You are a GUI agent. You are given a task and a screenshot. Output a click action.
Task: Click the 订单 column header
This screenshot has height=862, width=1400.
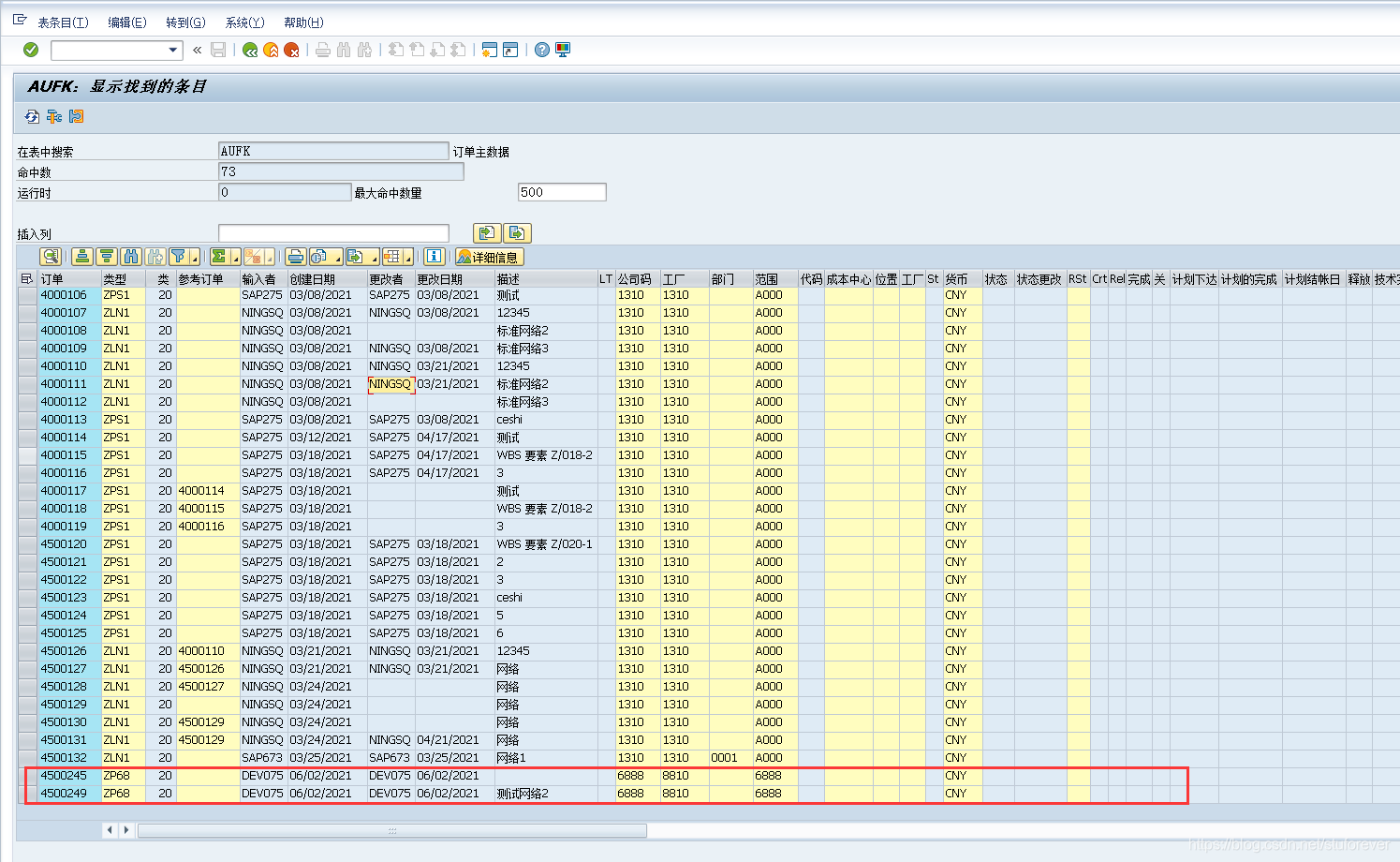click(x=69, y=279)
